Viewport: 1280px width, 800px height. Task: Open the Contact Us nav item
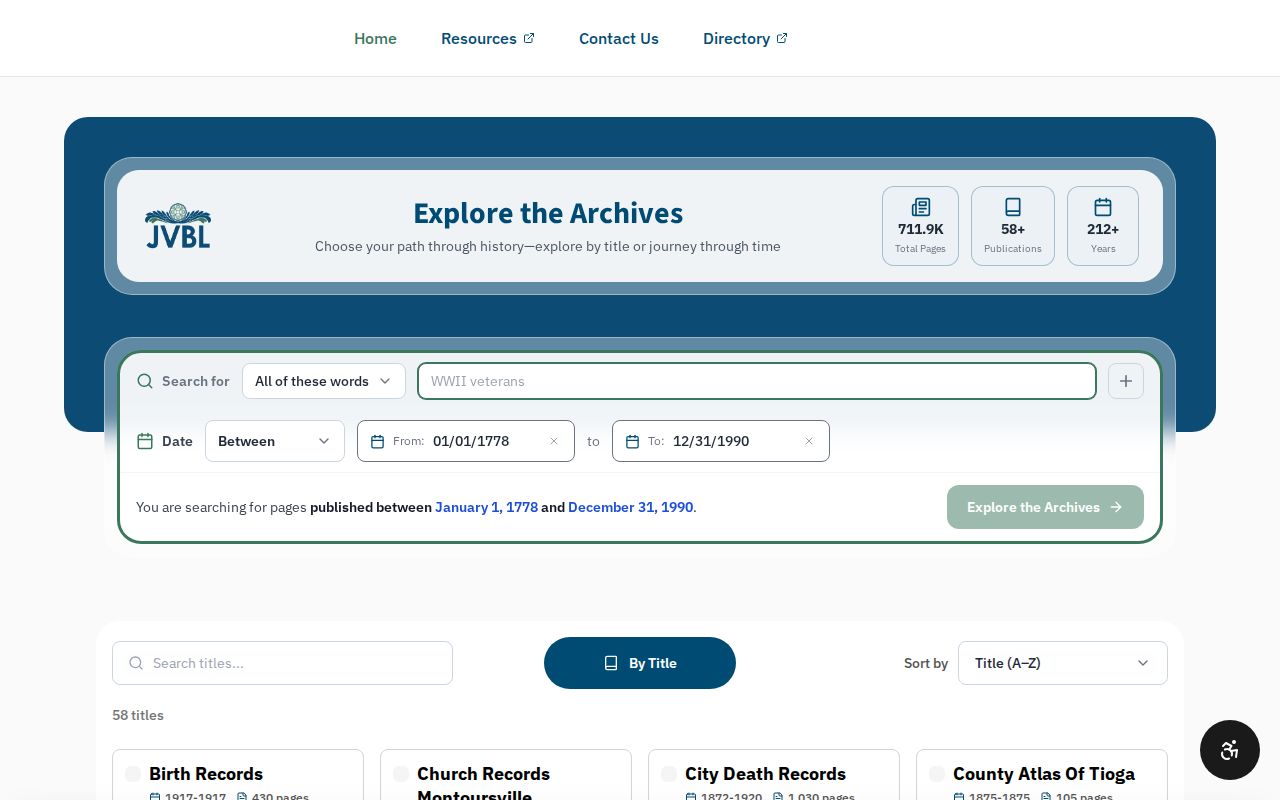coord(619,38)
